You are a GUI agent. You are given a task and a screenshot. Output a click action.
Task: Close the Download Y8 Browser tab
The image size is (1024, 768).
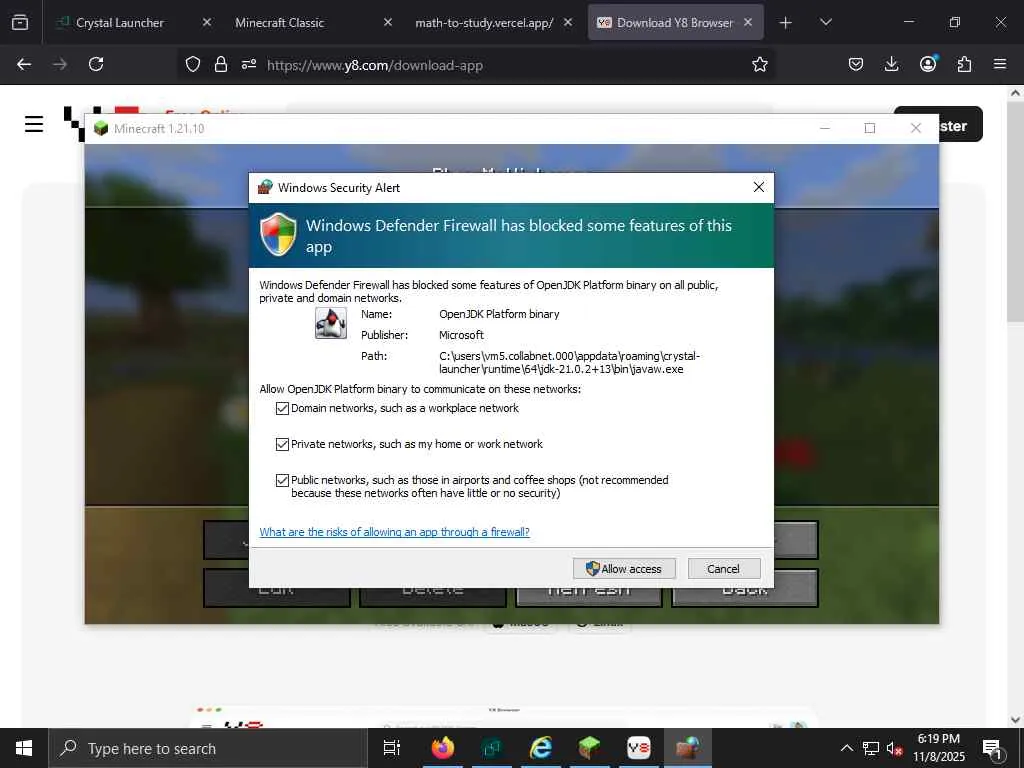point(748,22)
